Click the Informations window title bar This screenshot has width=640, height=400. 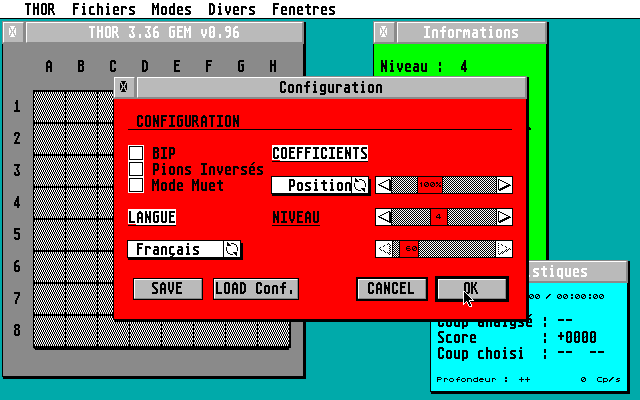pyautogui.click(x=471, y=33)
